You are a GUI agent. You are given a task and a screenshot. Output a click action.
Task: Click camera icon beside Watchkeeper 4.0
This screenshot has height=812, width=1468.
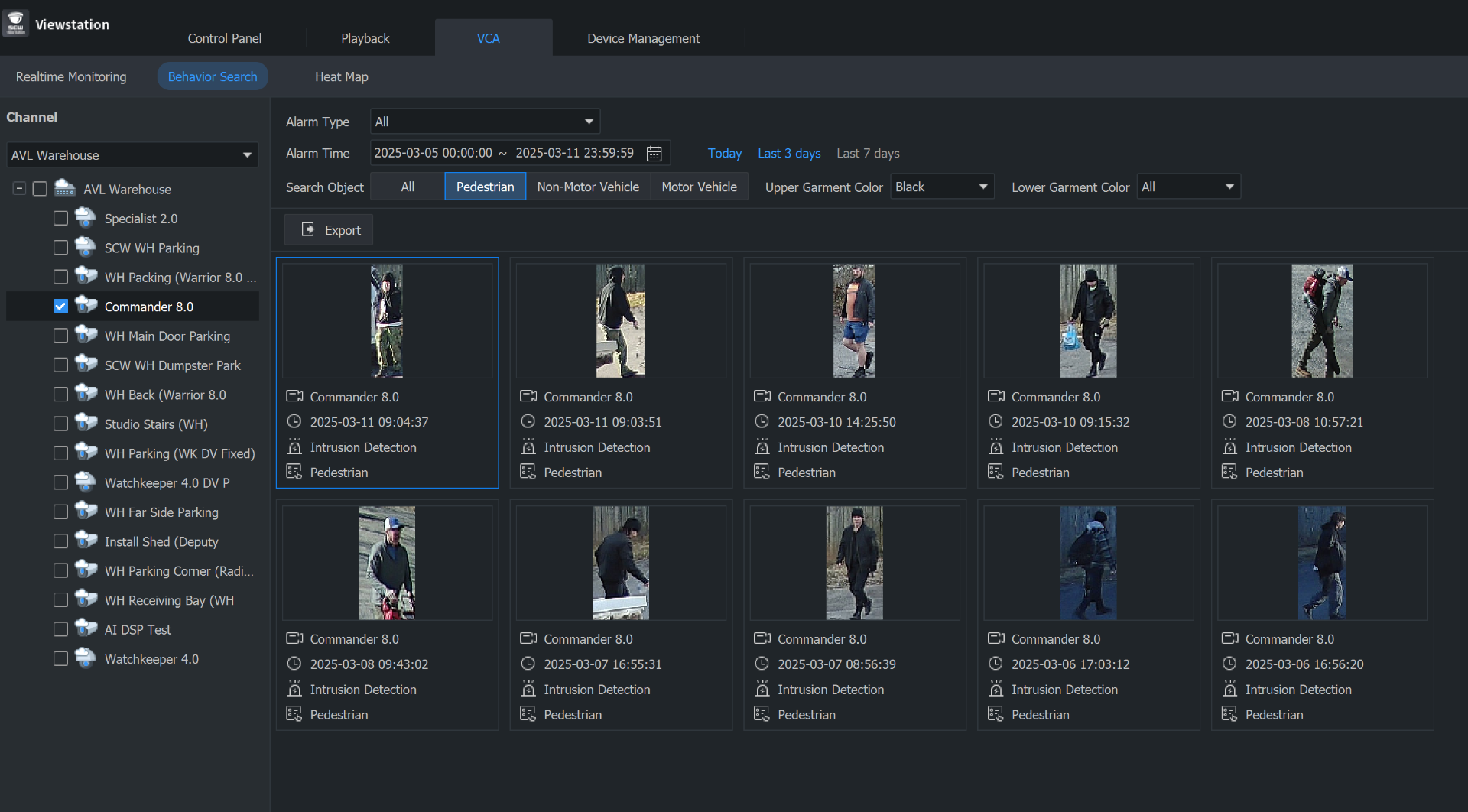[x=86, y=659]
